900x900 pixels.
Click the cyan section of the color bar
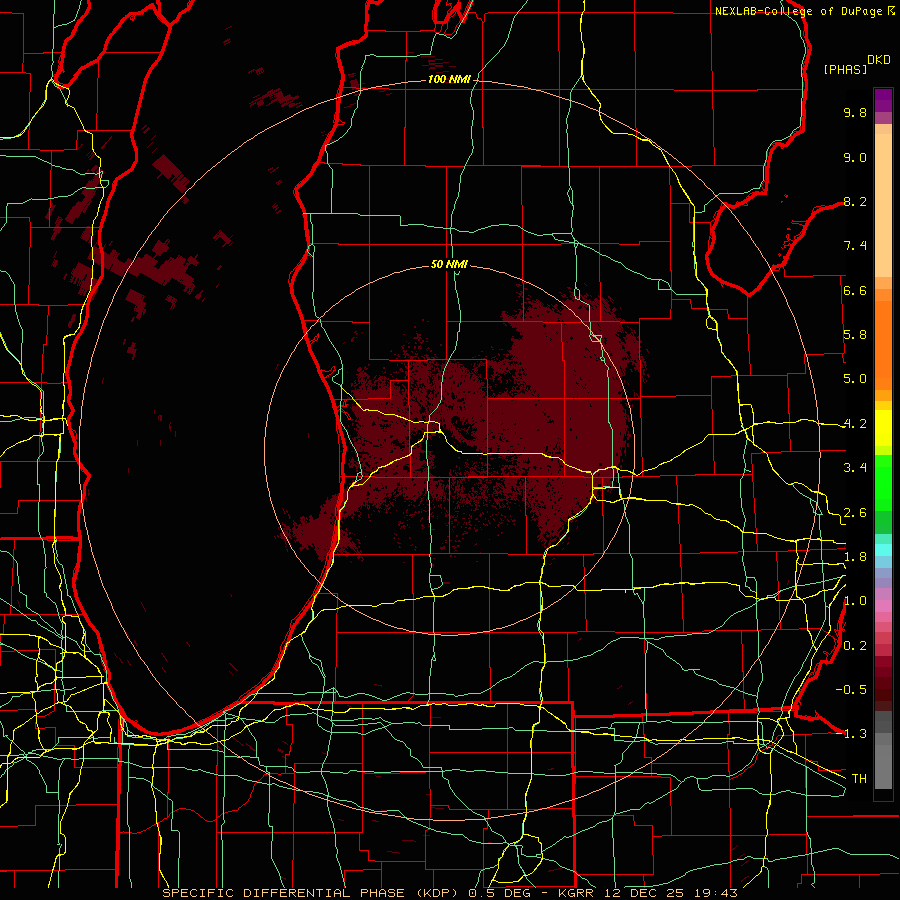tap(883, 550)
